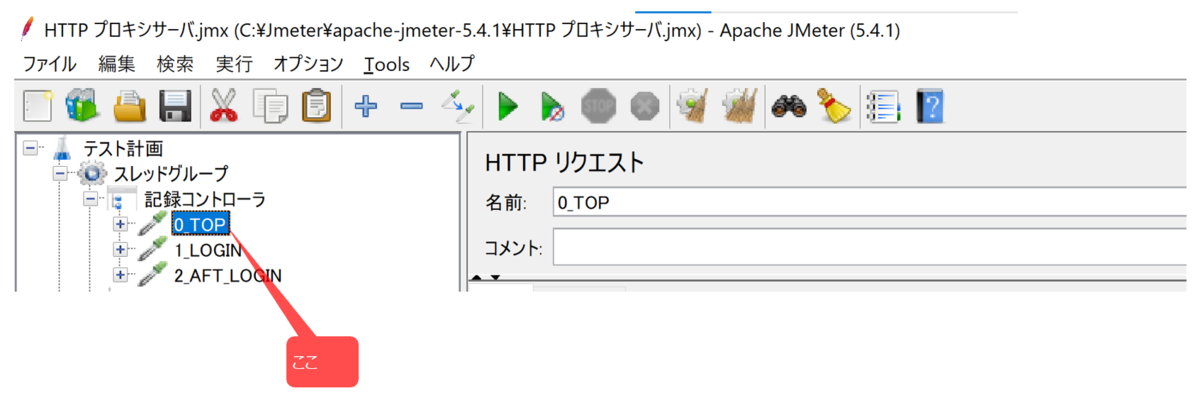Expand all nodes with plus icon
Screen dimensions: 1200x403
[365, 105]
